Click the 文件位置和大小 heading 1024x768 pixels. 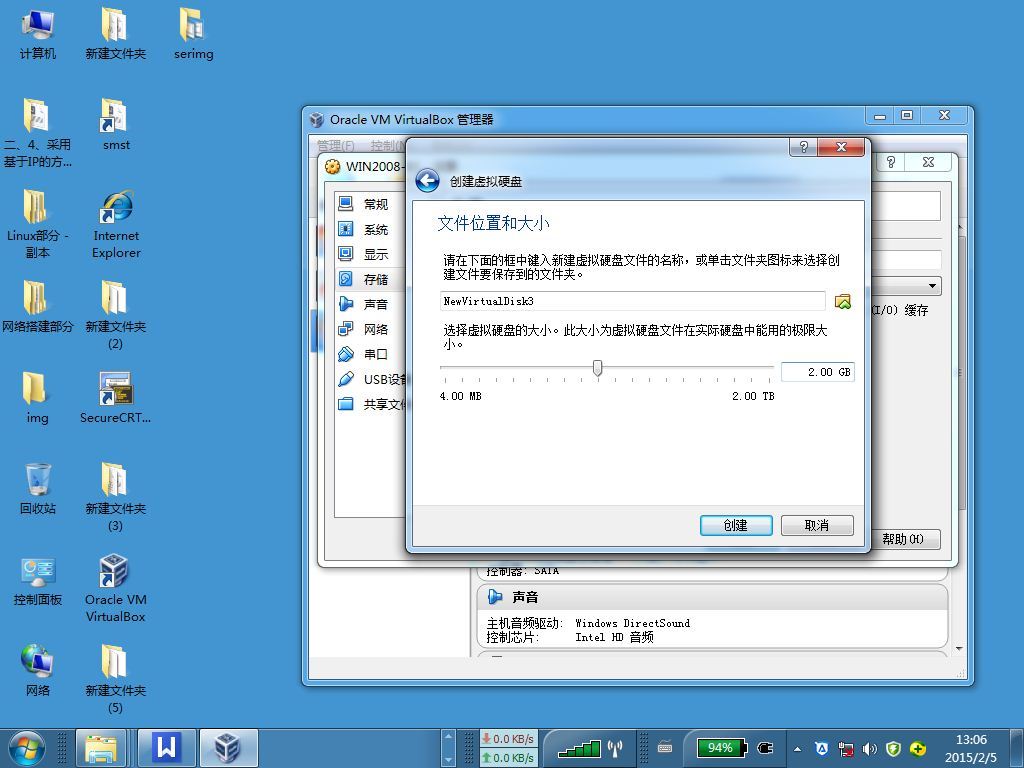[x=494, y=223]
